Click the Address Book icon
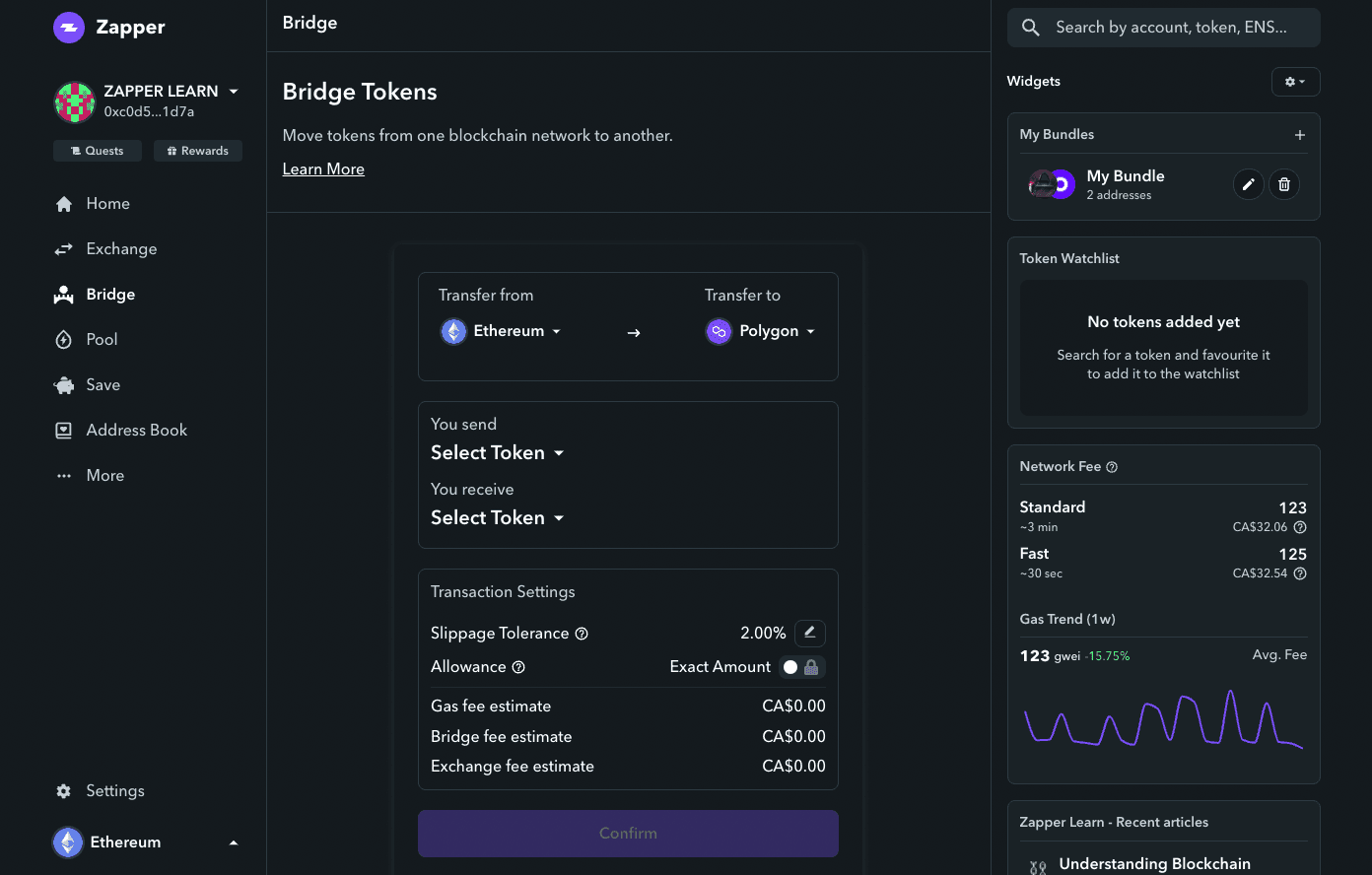Viewport: 1372px width, 875px height. coord(64,431)
